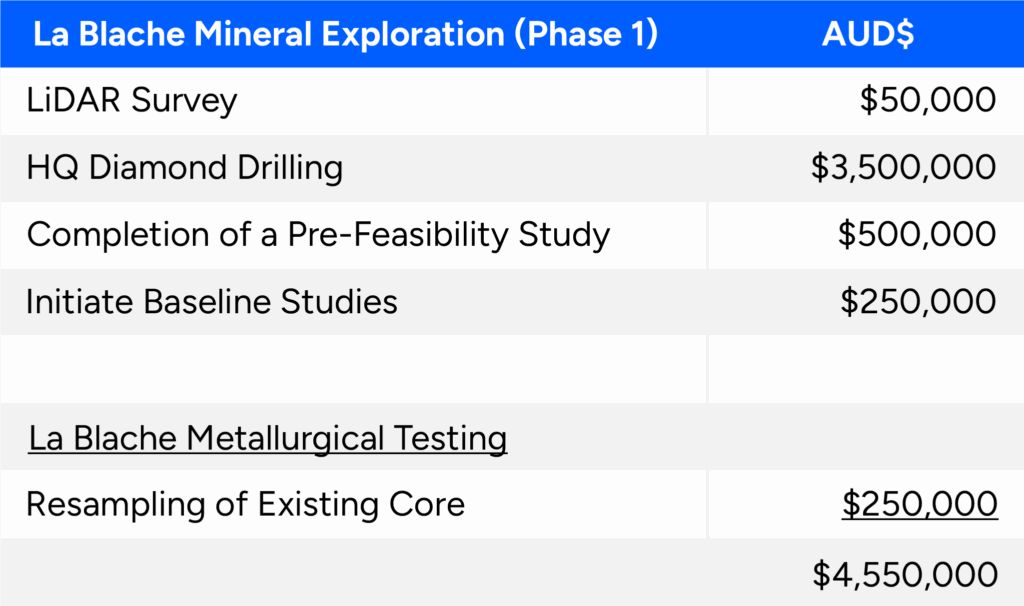Click the underlined $250,000 resampling amount
Viewport: 1024px width, 606px height.
click(919, 504)
